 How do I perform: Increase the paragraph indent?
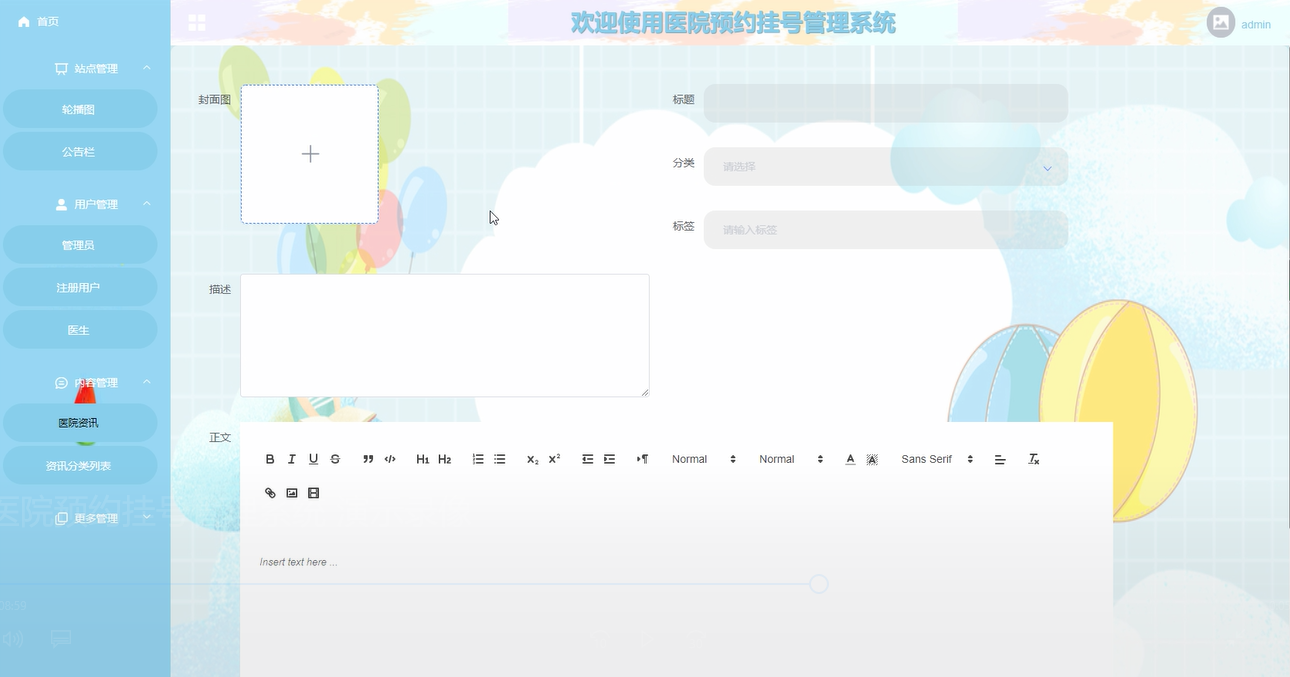click(x=609, y=459)
